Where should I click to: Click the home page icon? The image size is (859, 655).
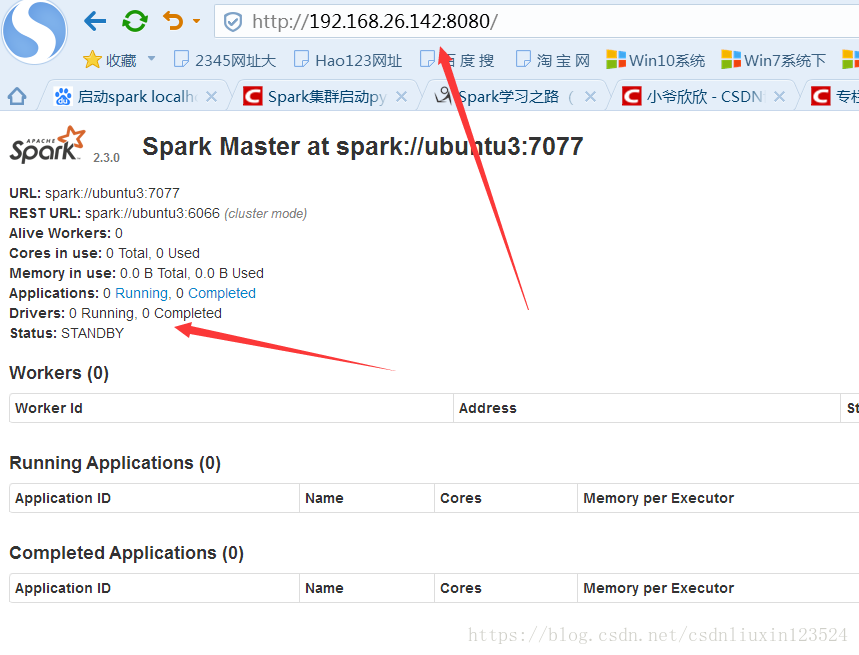pyautogui.click(x=17, y=97)
